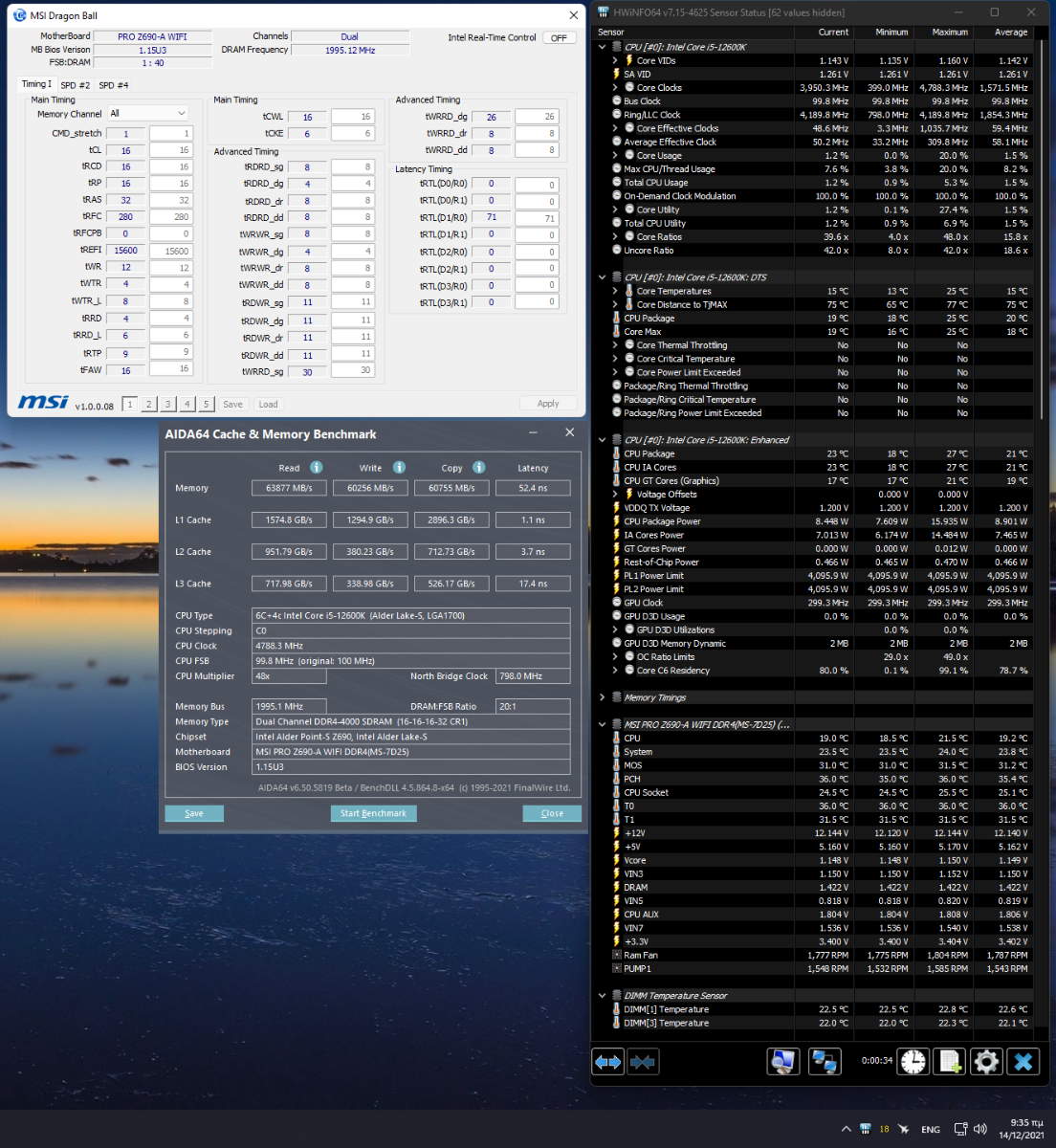
Task: Expand the Core VIDs row
Action: [x=615, y=60]
